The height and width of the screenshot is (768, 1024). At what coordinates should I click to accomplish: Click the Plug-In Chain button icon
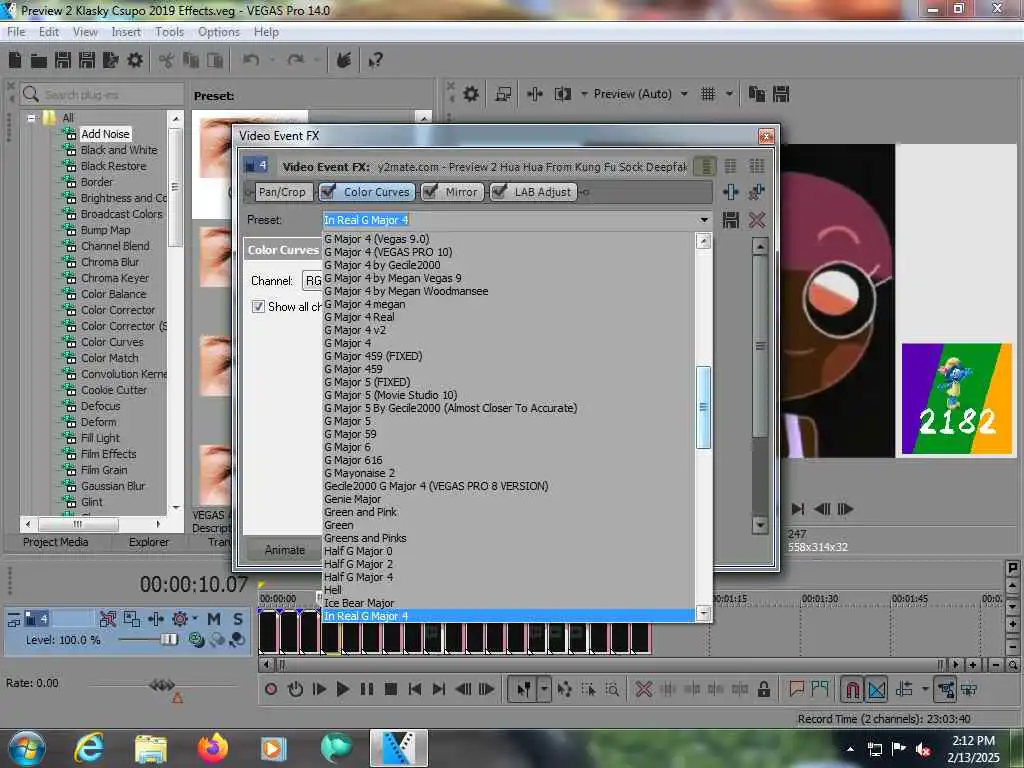[x=731, y=191]
